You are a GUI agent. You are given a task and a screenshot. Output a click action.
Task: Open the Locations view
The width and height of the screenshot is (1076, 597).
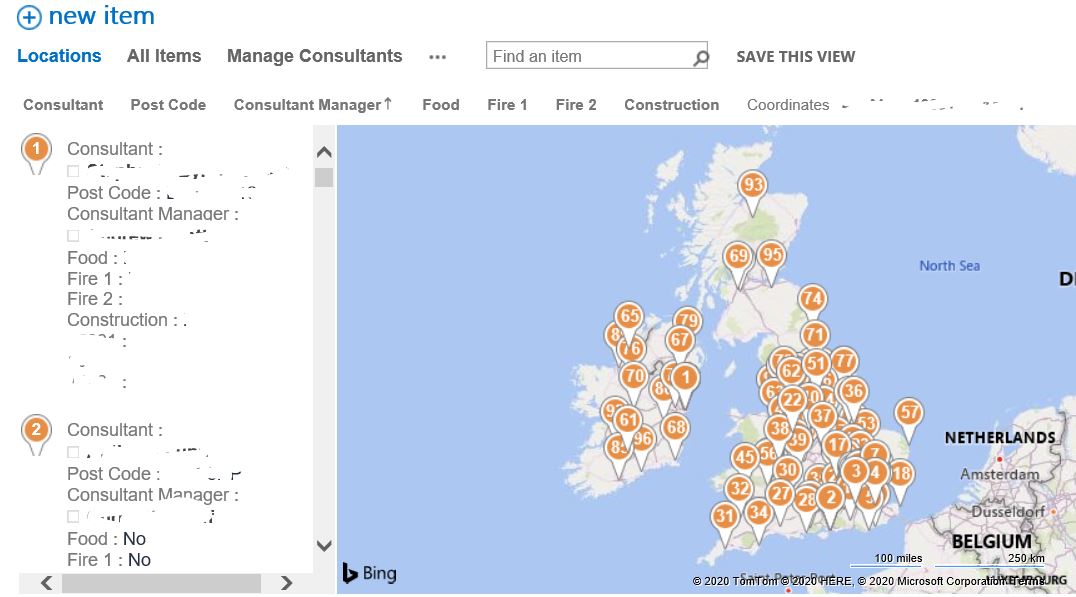[59, 56]
